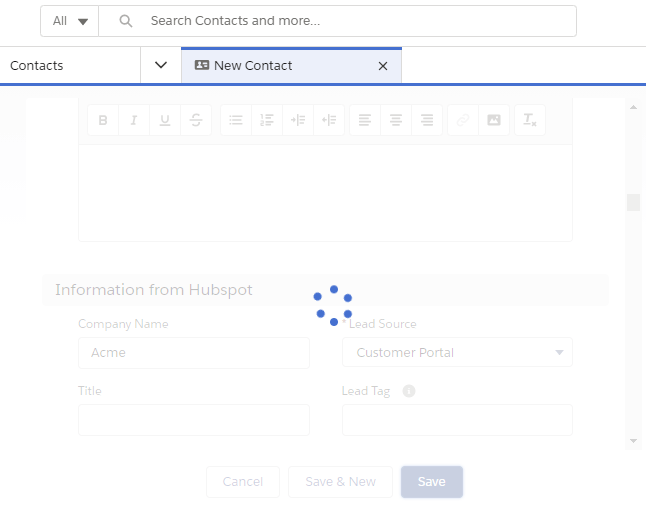Center align the text
Image resolution: width=646 pixels, height=506 pixels.
coord(396,120)
